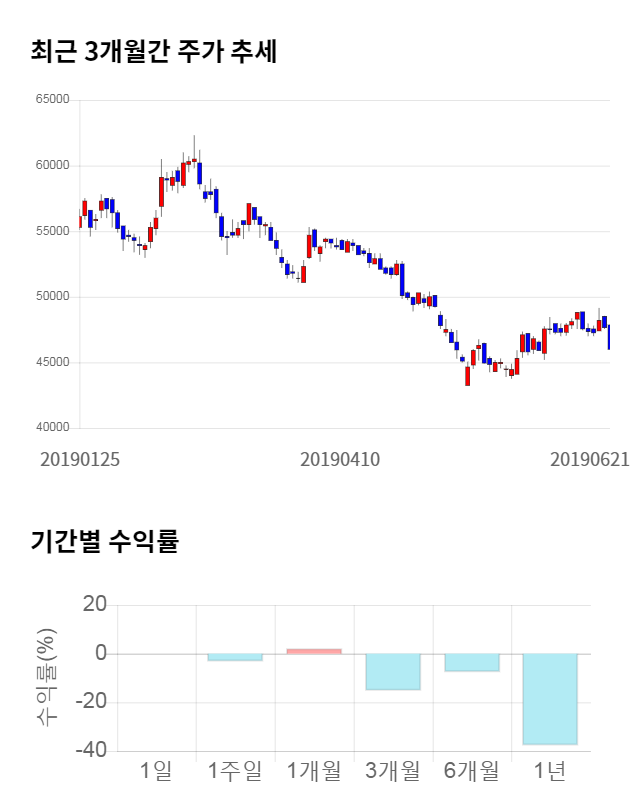640x810 pixels.
Task: Select the 1년 period text label
Action: [550, 771]
